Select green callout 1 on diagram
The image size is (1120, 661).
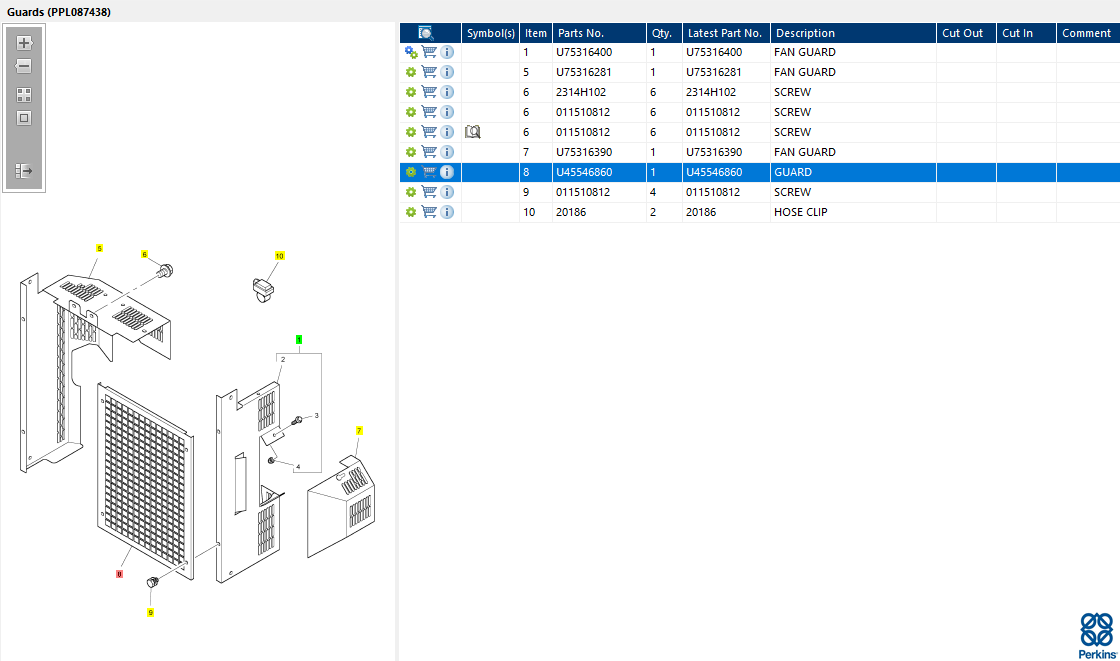[x=299, y=339]
